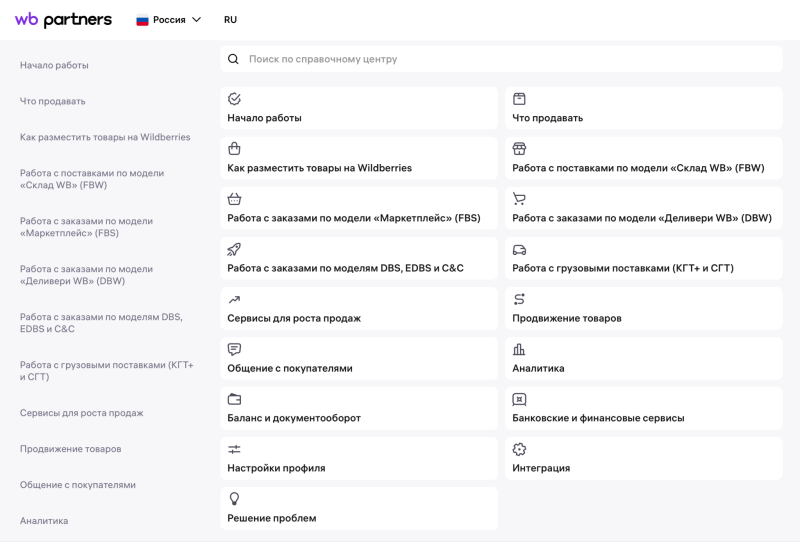
Task: Click bar chart icon for Аналитика card
Action: pos(519,349)
